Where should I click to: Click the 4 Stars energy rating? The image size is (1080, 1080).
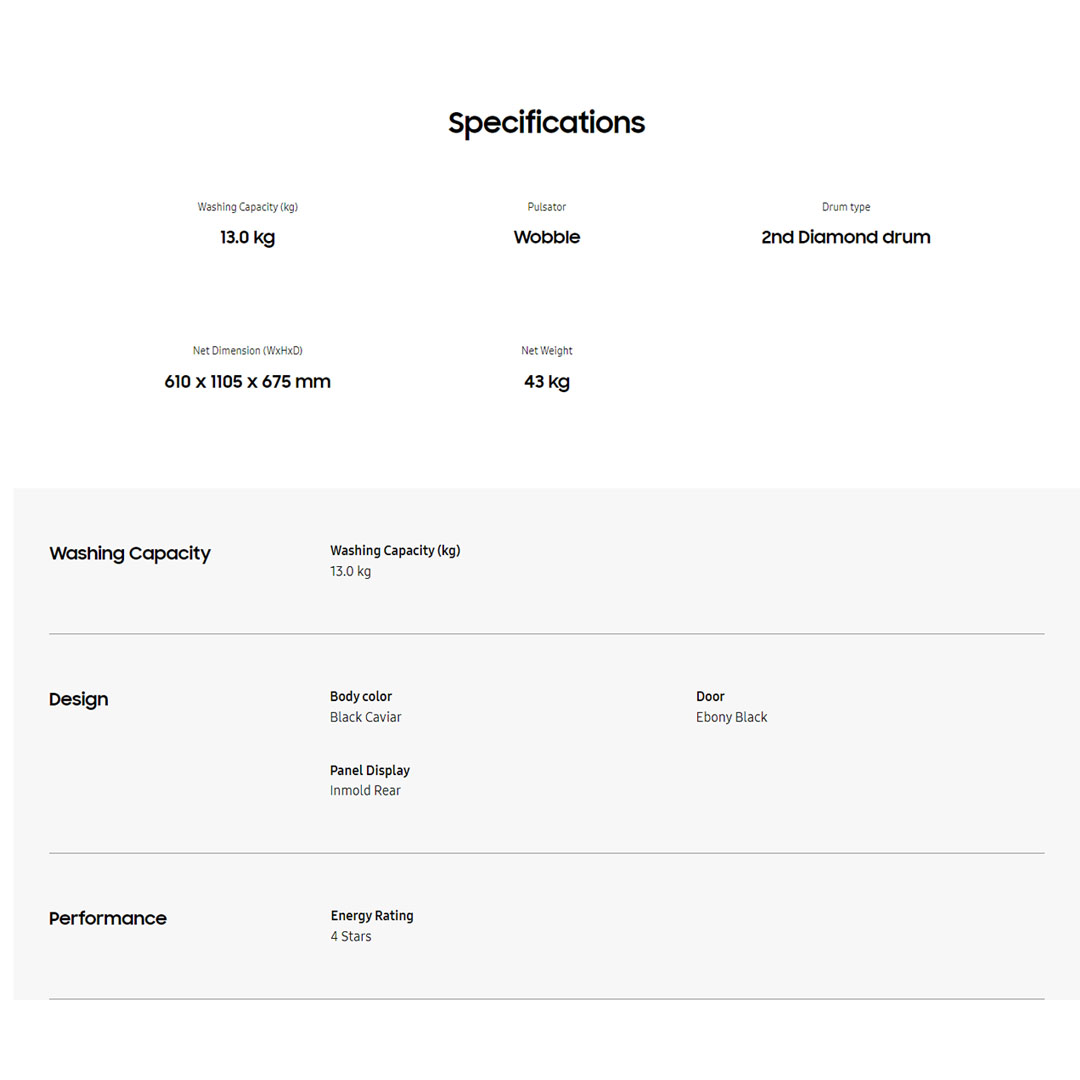point(350,937)
